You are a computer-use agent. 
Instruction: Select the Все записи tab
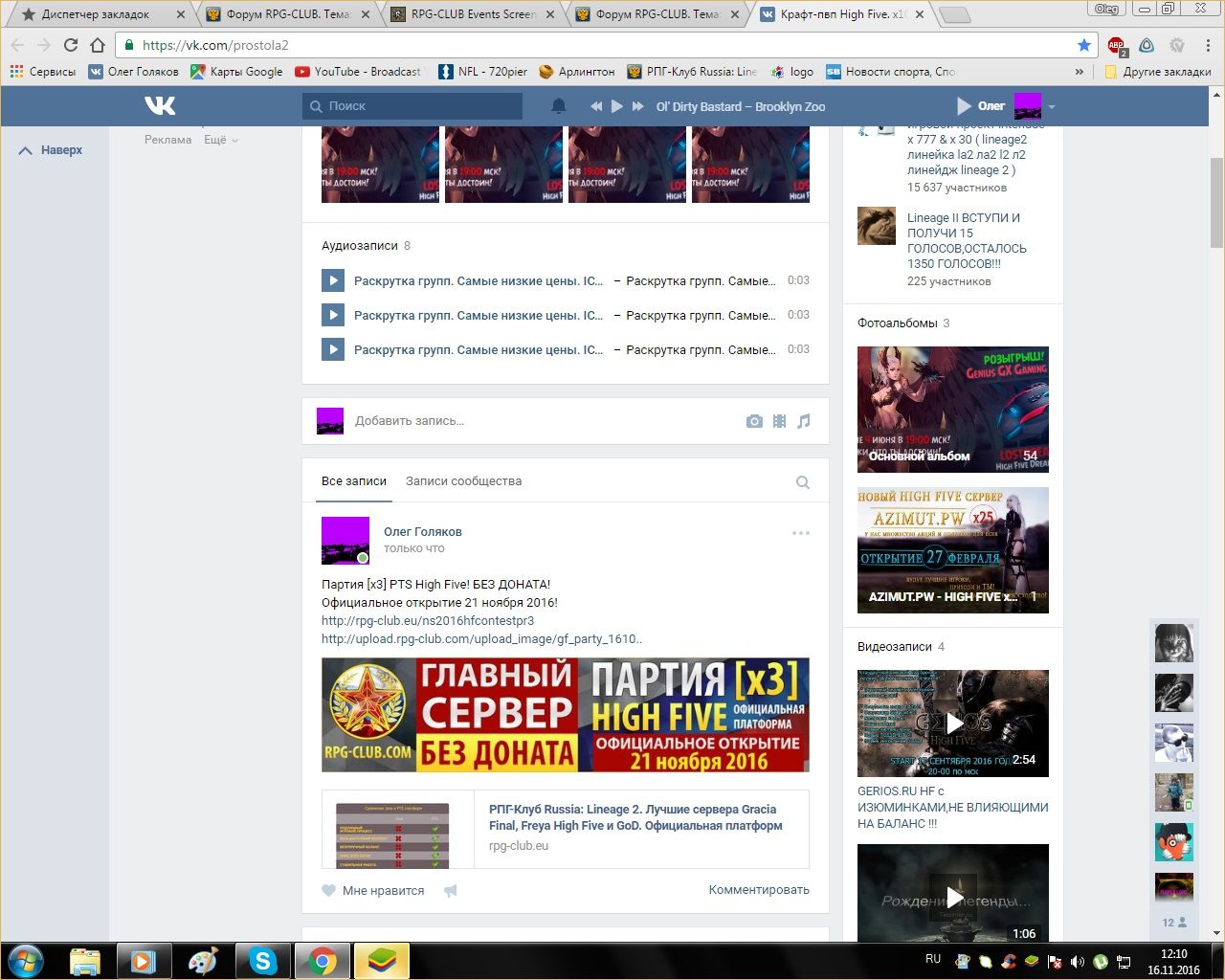(354, 481)
